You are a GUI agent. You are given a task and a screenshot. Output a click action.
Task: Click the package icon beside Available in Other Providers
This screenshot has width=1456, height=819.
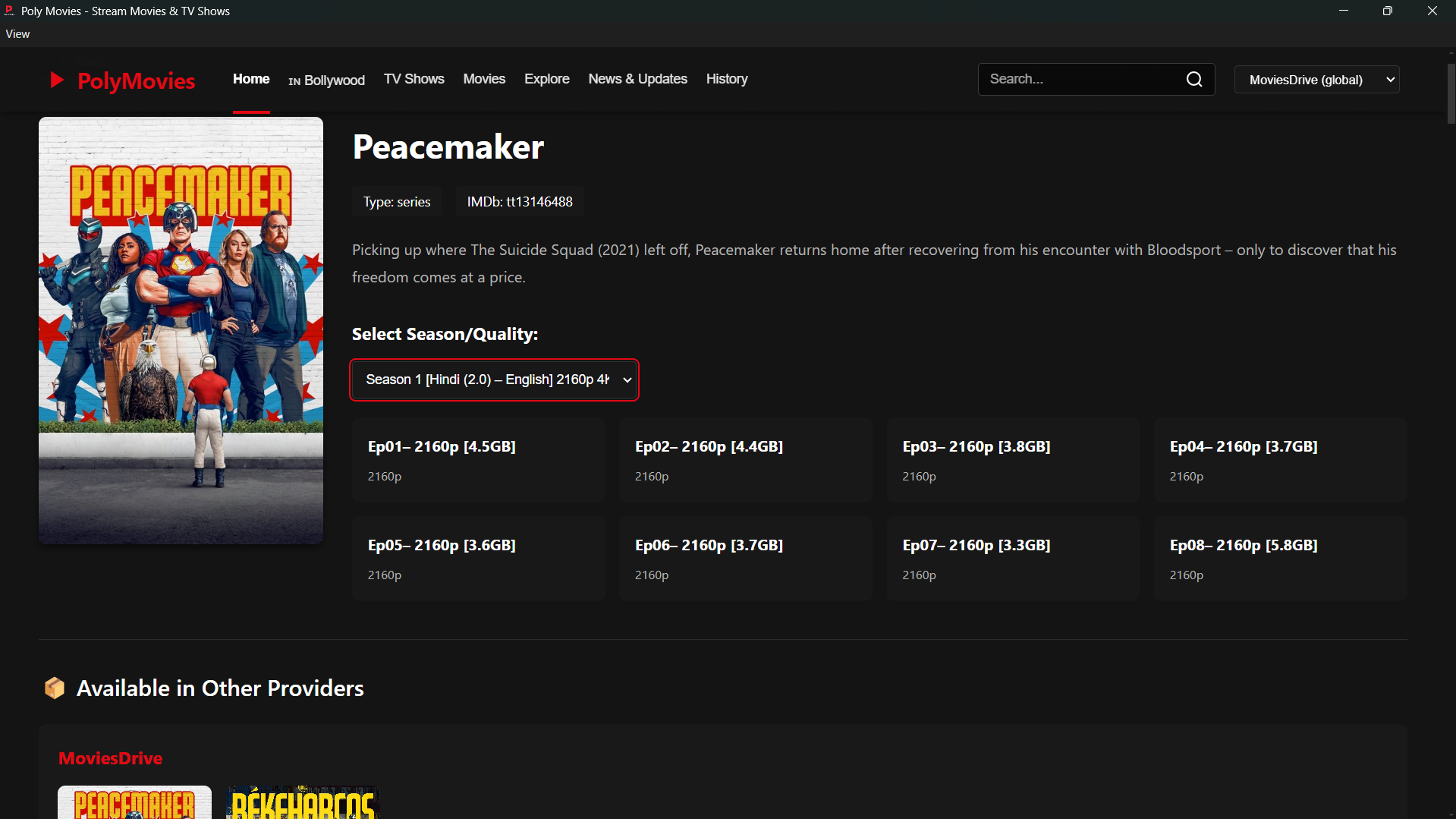point(55,688)
